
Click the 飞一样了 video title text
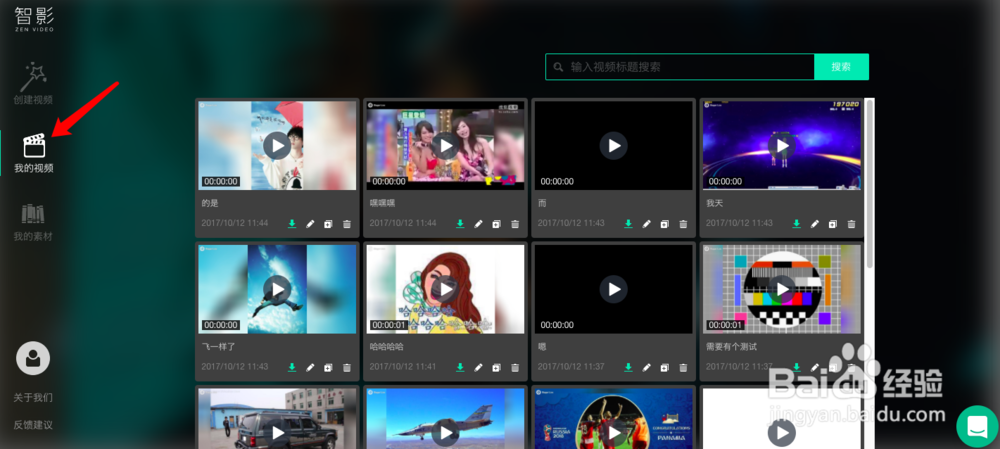point(219,346)
